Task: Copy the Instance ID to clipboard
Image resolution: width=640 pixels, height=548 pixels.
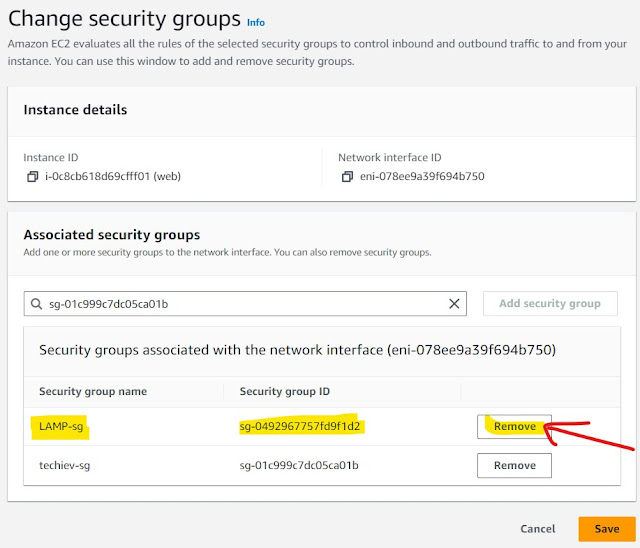Action: [x=33, y=177]
